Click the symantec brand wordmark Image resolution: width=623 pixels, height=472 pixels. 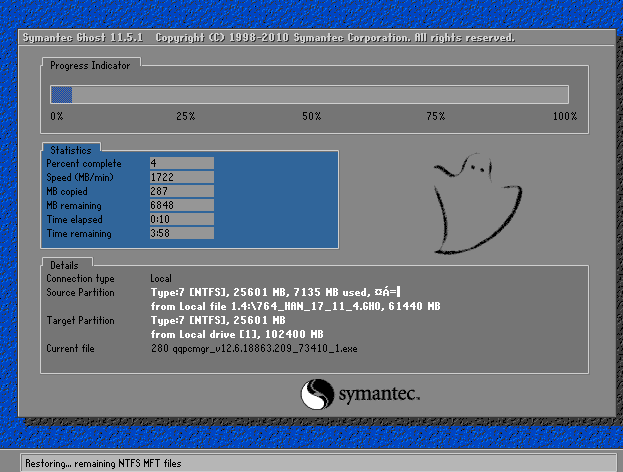[379, 395]
